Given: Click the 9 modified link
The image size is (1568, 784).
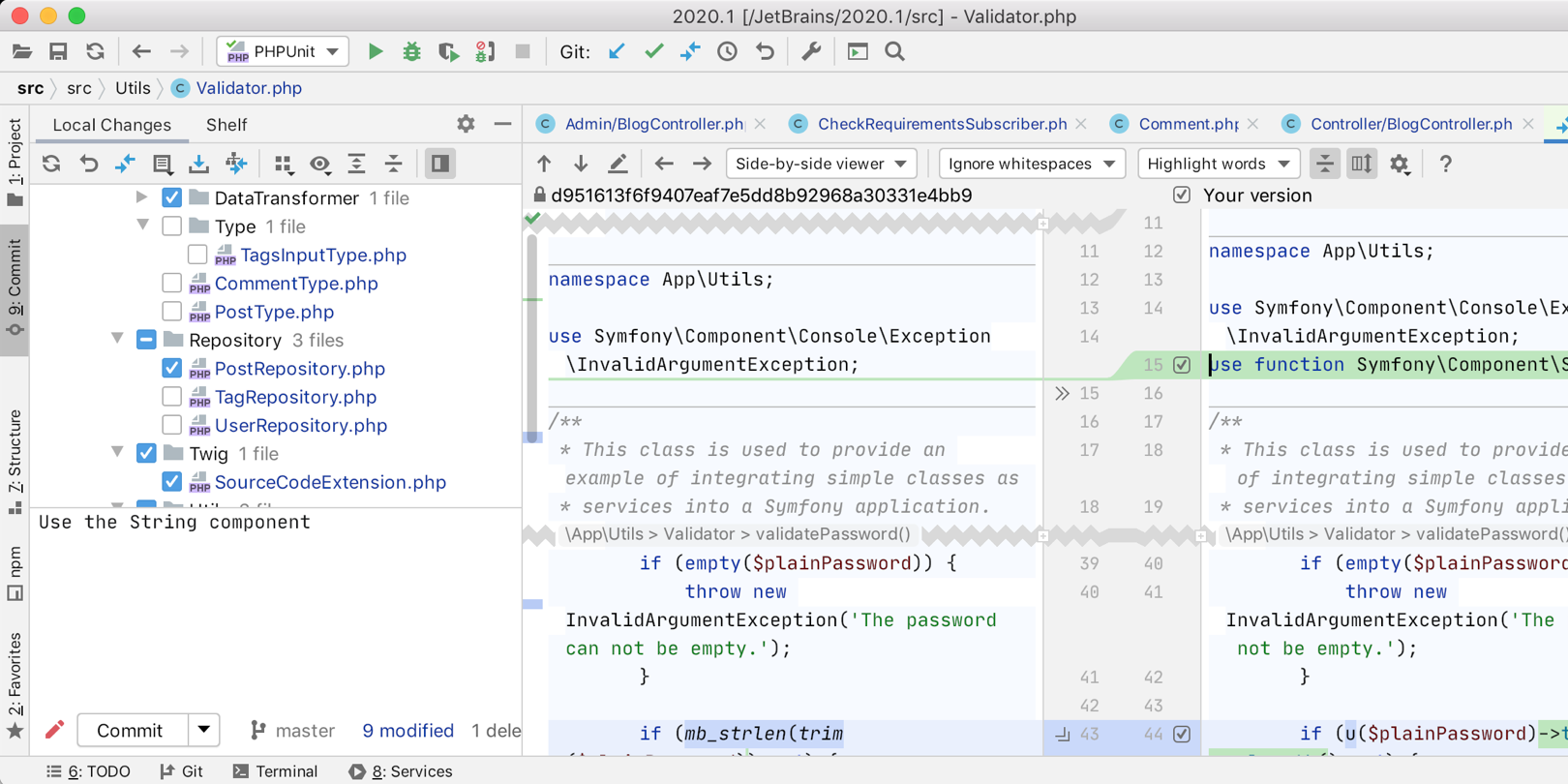Looking at the screenshot, I should tap(407, 731).
